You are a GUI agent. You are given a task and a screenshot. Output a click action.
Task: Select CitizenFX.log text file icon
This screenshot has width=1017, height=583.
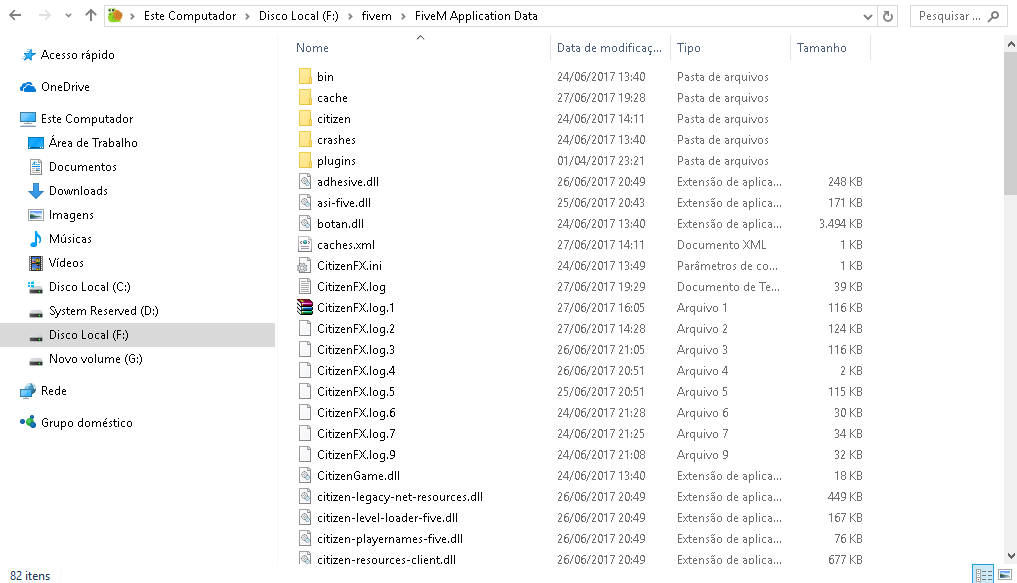tap(305, 286)
